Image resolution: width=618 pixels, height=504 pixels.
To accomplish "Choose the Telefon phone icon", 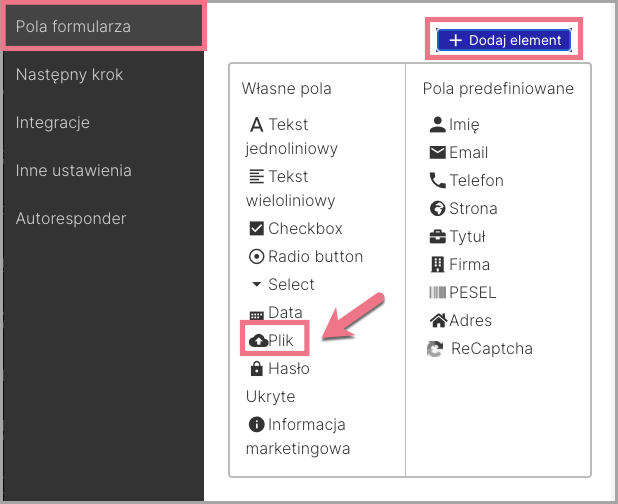I will (437, 180).
